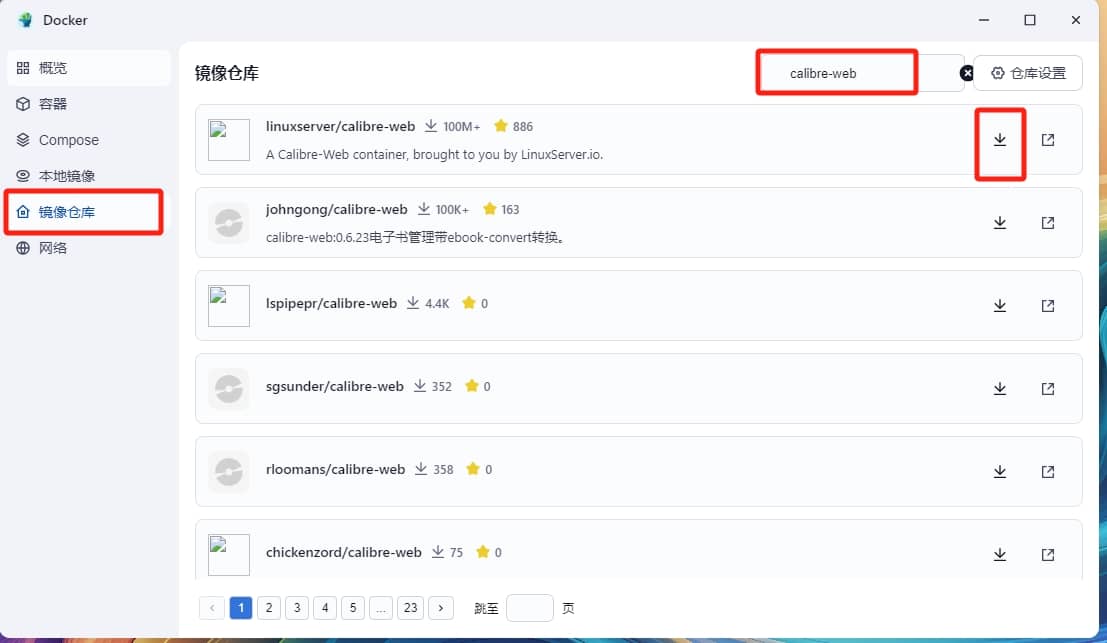Open 容器 containers section
The image size is (1107, 643).
point(89,104)
